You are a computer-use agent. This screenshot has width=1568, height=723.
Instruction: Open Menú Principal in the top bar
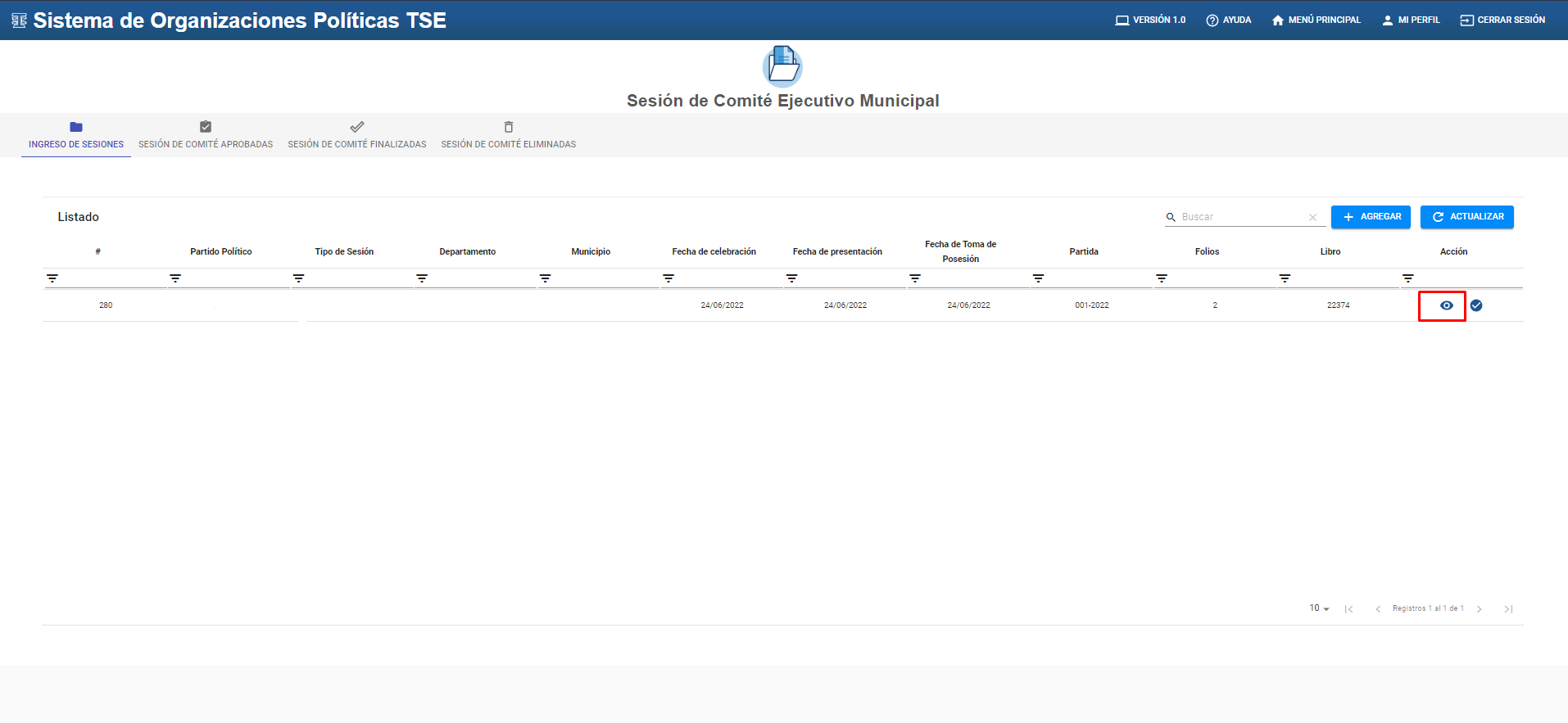click(x=1316, y=20)
